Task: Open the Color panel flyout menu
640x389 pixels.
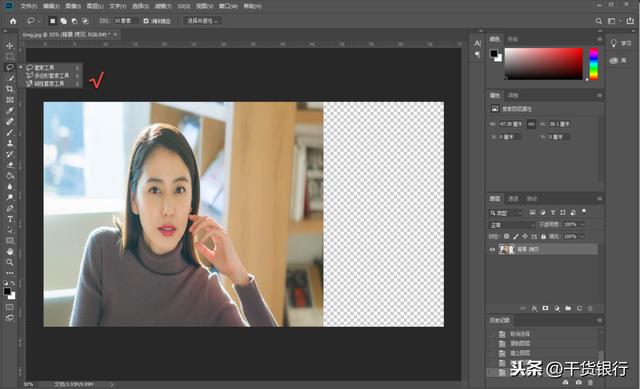Action: point(600,39)
